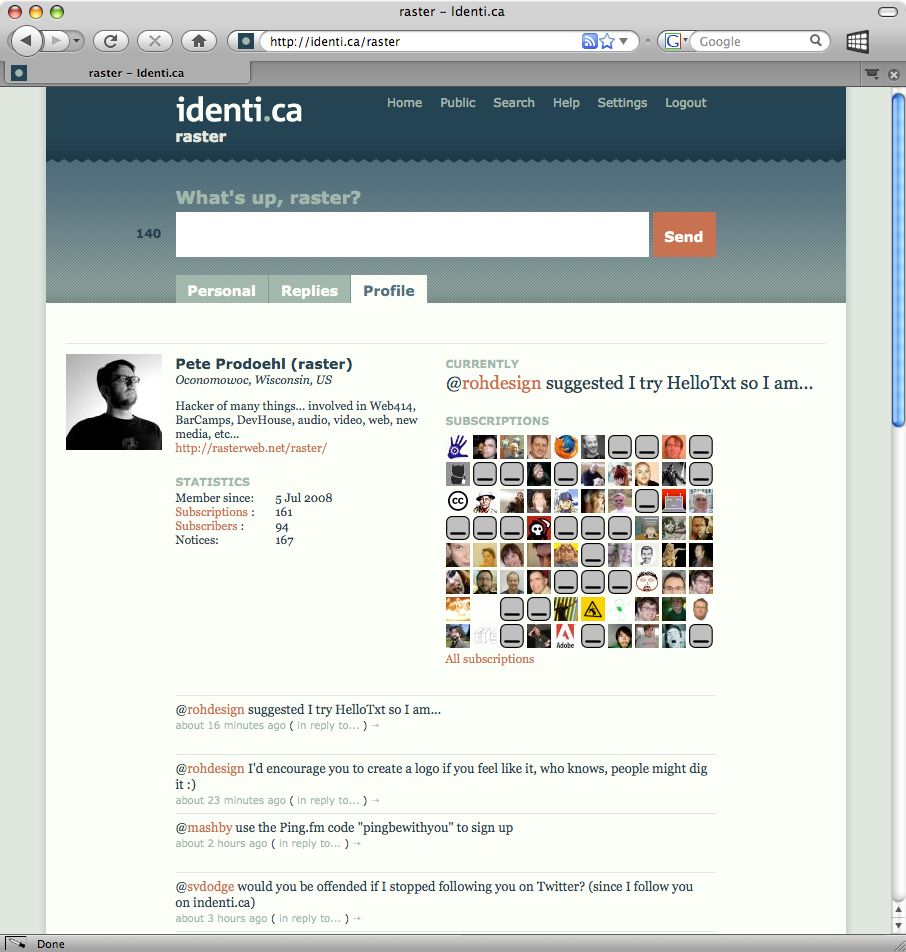Go to the browser home page icon
Screen dimensions: 906x952
tap(199, 41)
